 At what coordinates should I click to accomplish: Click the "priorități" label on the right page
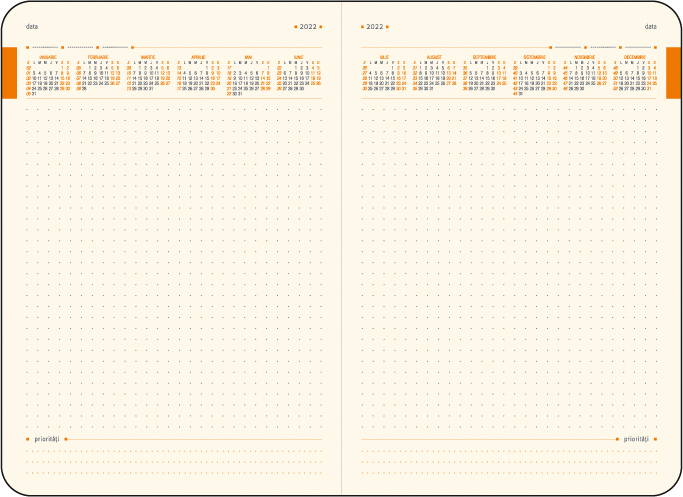tap(636, 439)
